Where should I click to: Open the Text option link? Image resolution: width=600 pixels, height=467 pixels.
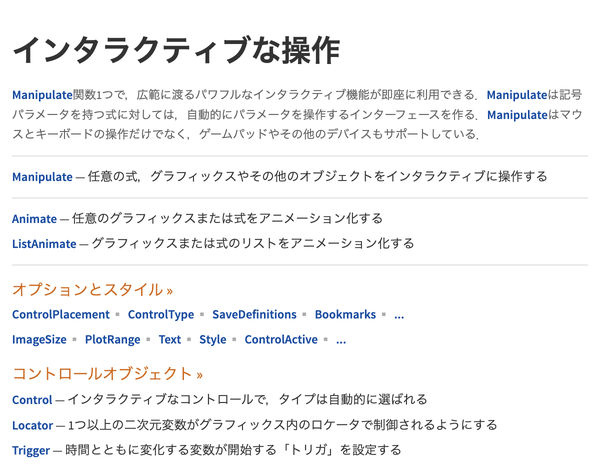tap(170, 340)
